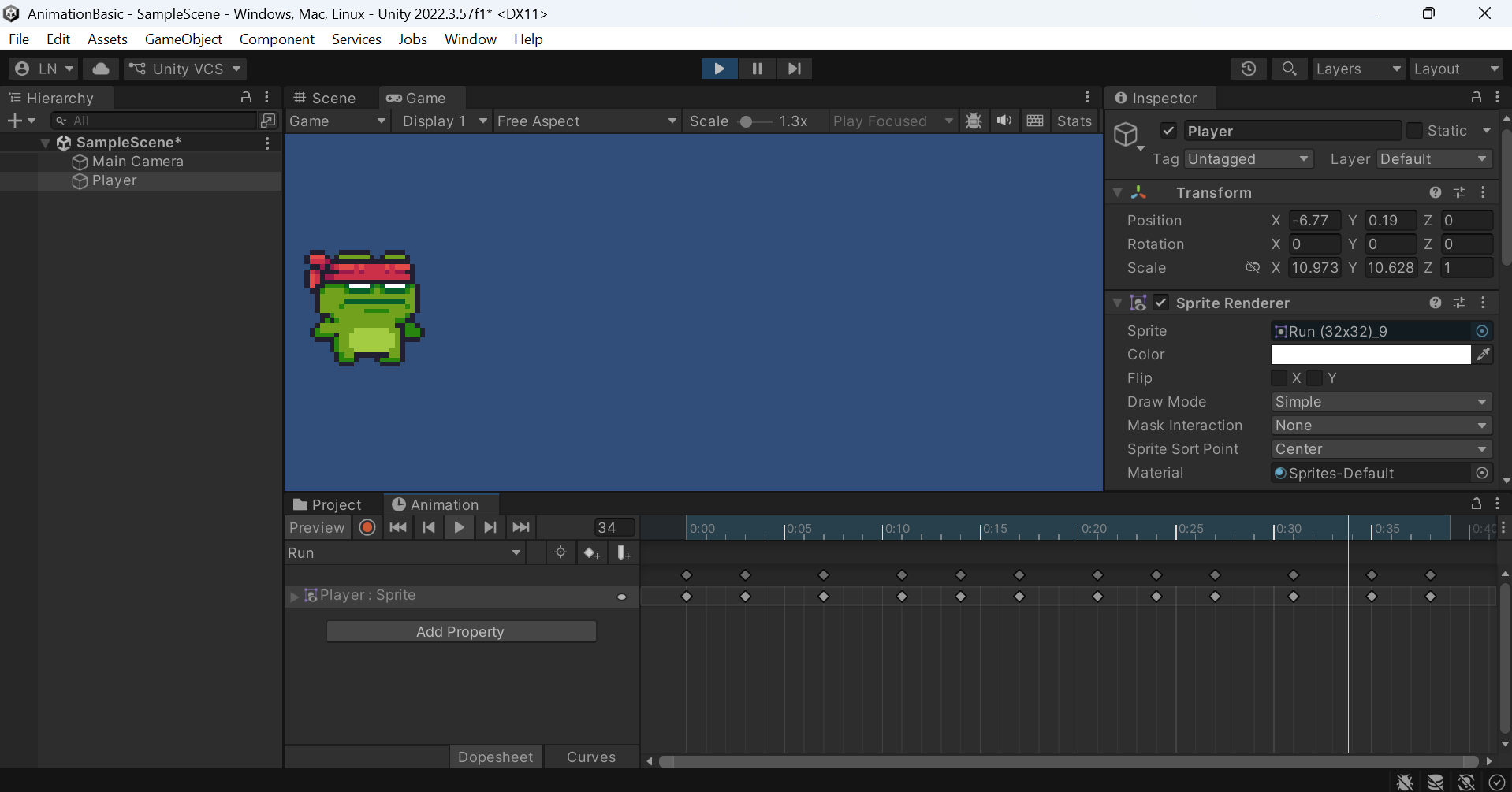Screen dimensions: 1512x792
Task: Open the Inspector panel more options menu
Action: pos(1497,97)
